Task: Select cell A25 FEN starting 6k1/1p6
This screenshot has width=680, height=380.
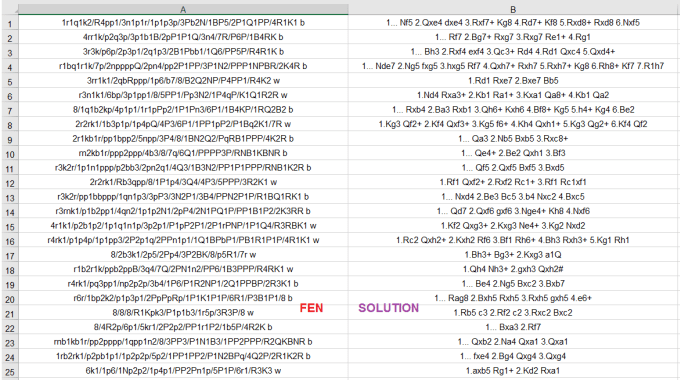Action: coord(183,371)
